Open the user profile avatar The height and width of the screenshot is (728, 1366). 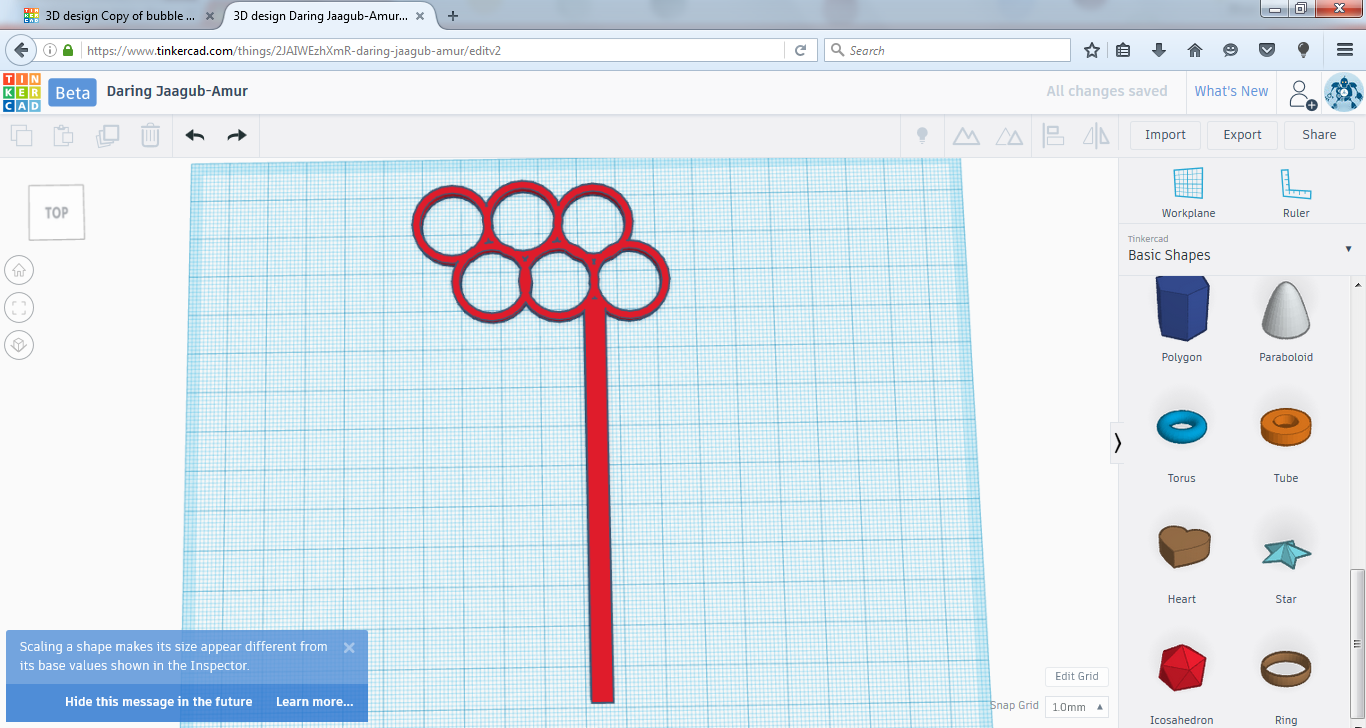coord(1343,92)
